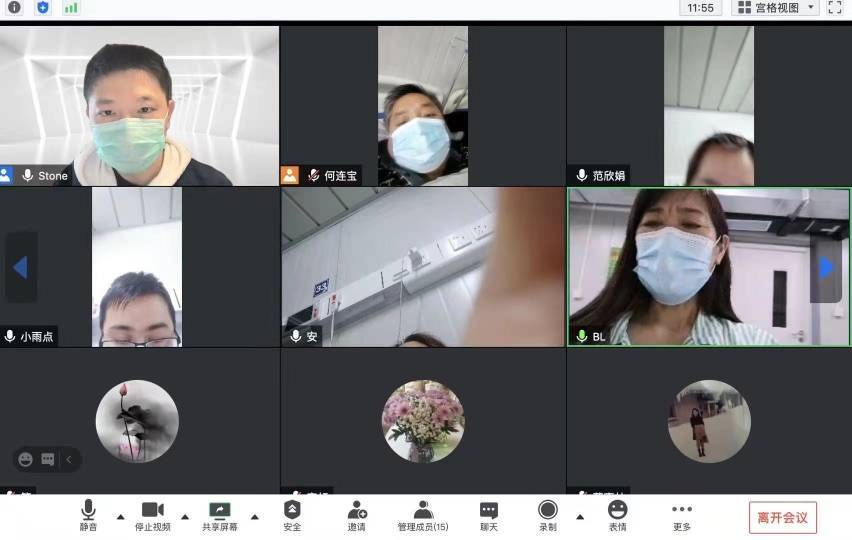Open the 宫格视图 layout dropdown

click(775, 8)
